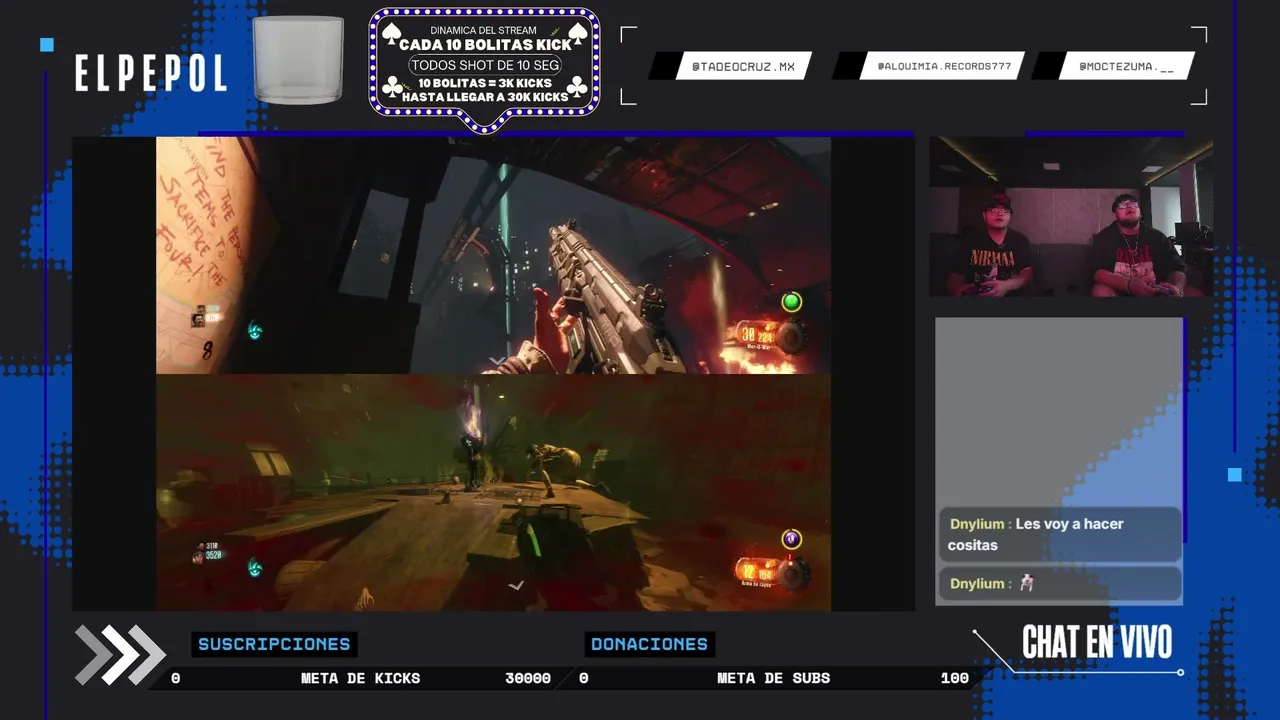Screen dimensions: 1280x720
Task: Click the grenade wheel icon beside ammo 30 224
Action: pos(792,338)
